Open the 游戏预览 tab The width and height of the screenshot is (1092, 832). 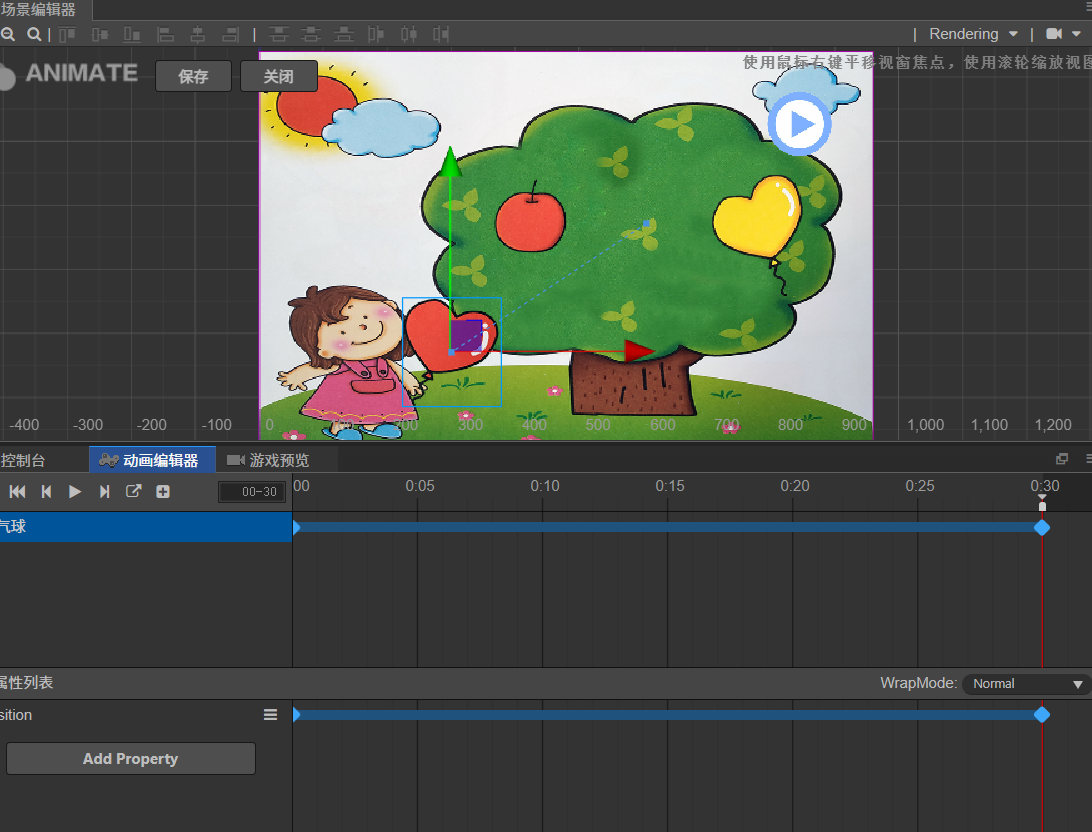[x=269, y=460]
